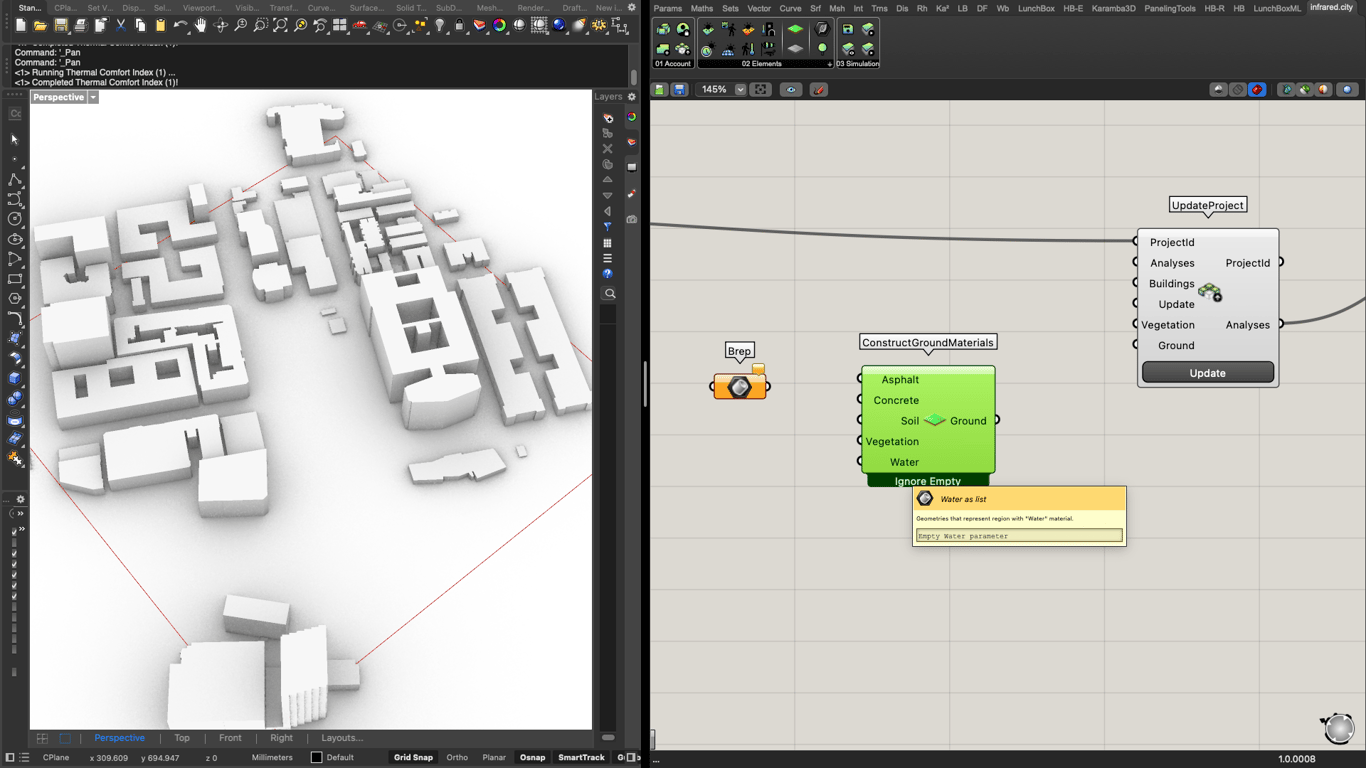Click the red sketch pencil icon

coord(819,90)
